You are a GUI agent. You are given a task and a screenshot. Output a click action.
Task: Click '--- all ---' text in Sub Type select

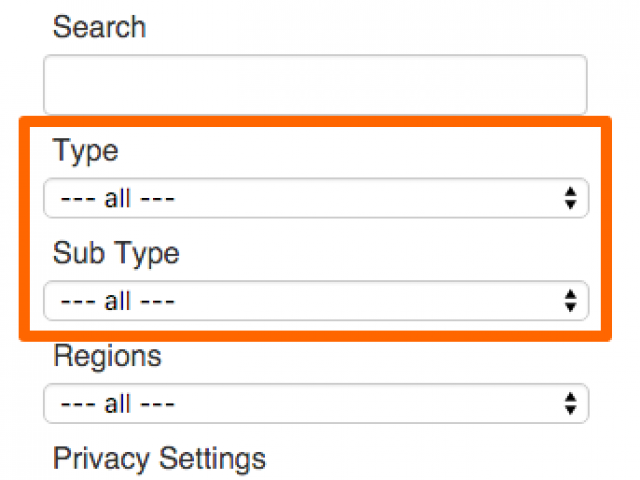click(x=118, y=302)
